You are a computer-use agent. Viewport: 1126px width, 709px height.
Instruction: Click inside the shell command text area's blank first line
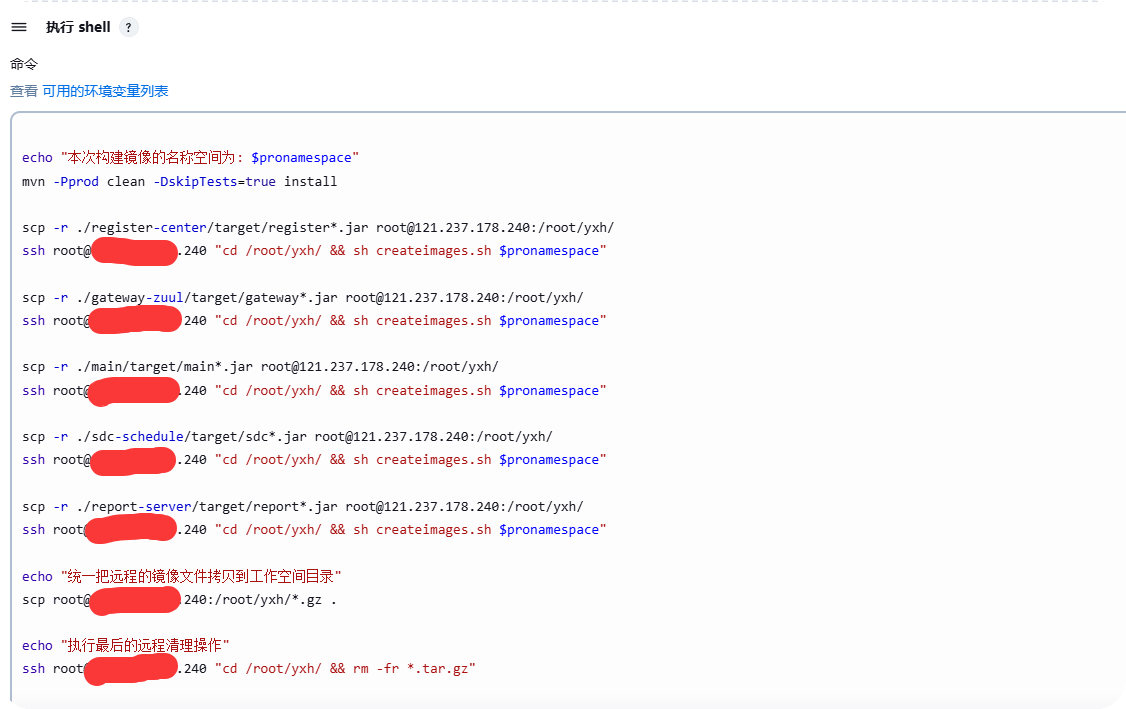click(x=567, y=134)
